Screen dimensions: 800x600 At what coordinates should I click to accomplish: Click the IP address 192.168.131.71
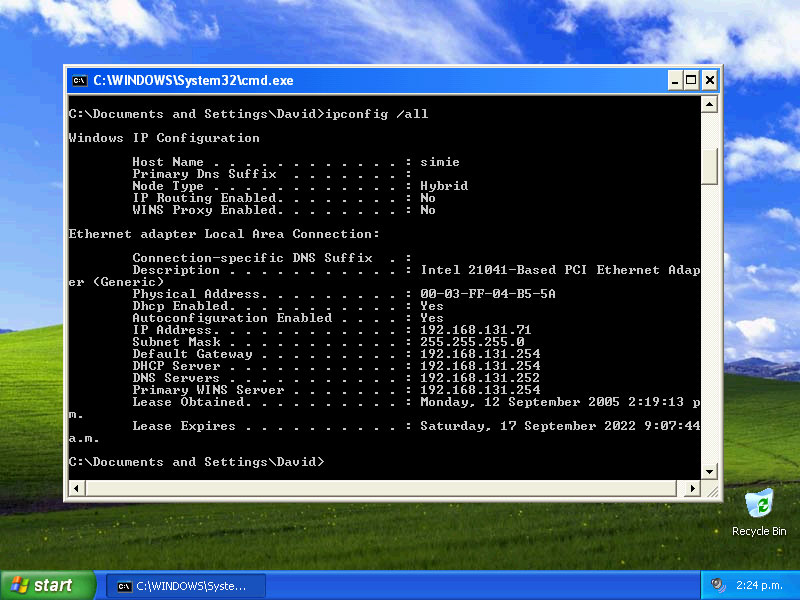pyautogui.click(x=476, y=330)
